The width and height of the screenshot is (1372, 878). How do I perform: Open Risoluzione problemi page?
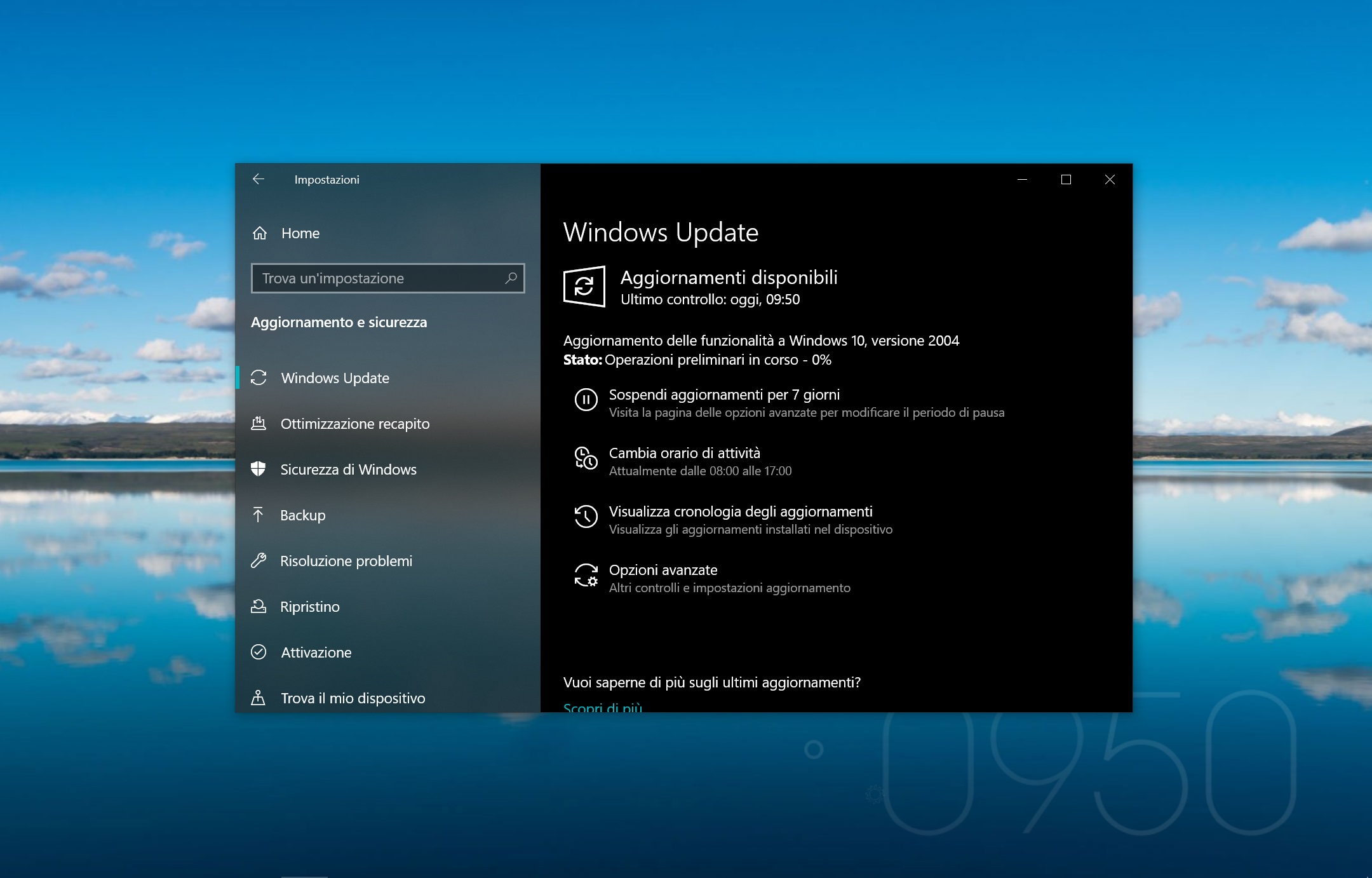[x=388, y=561]
